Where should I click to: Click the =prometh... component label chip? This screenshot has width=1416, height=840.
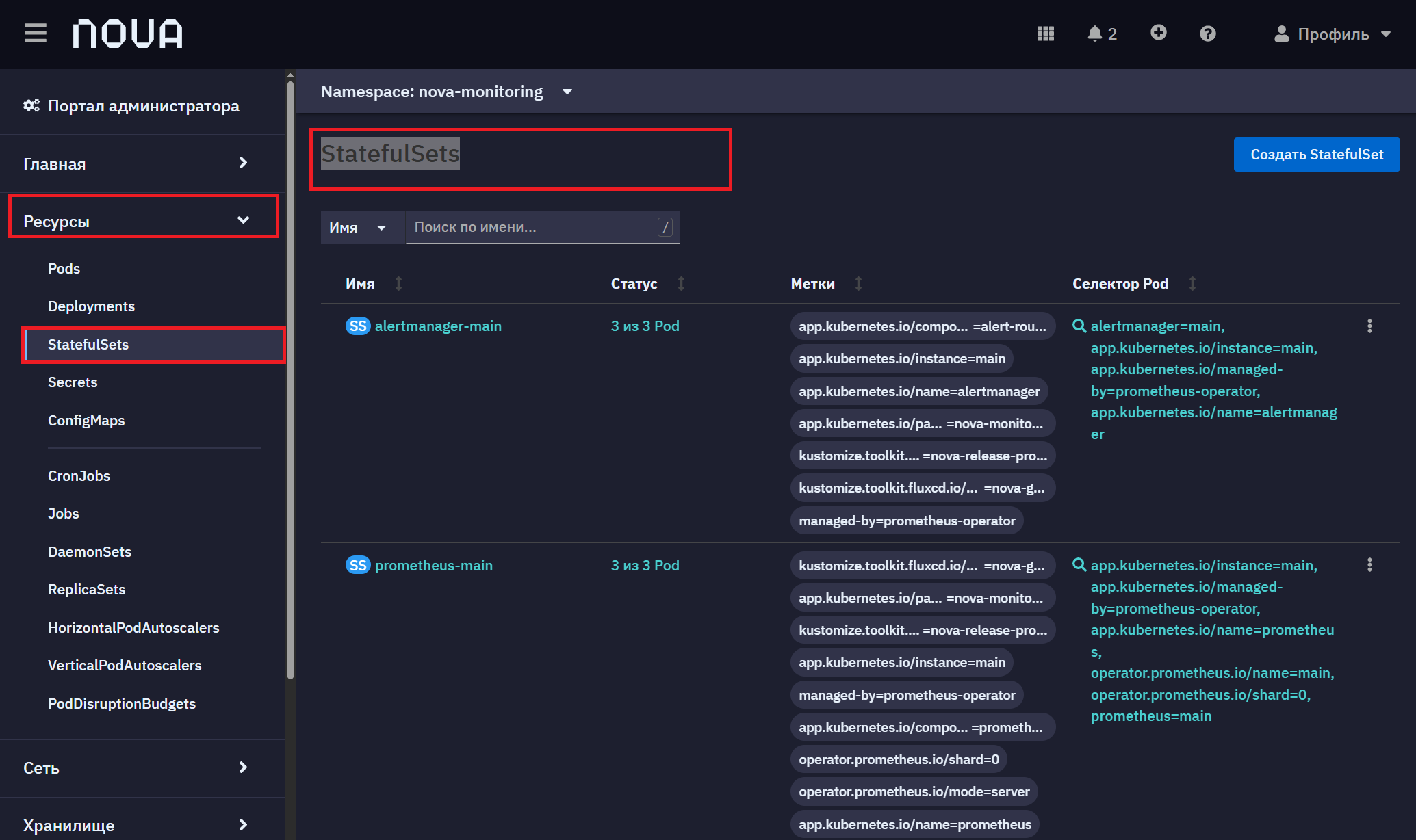tap(923, 727)
